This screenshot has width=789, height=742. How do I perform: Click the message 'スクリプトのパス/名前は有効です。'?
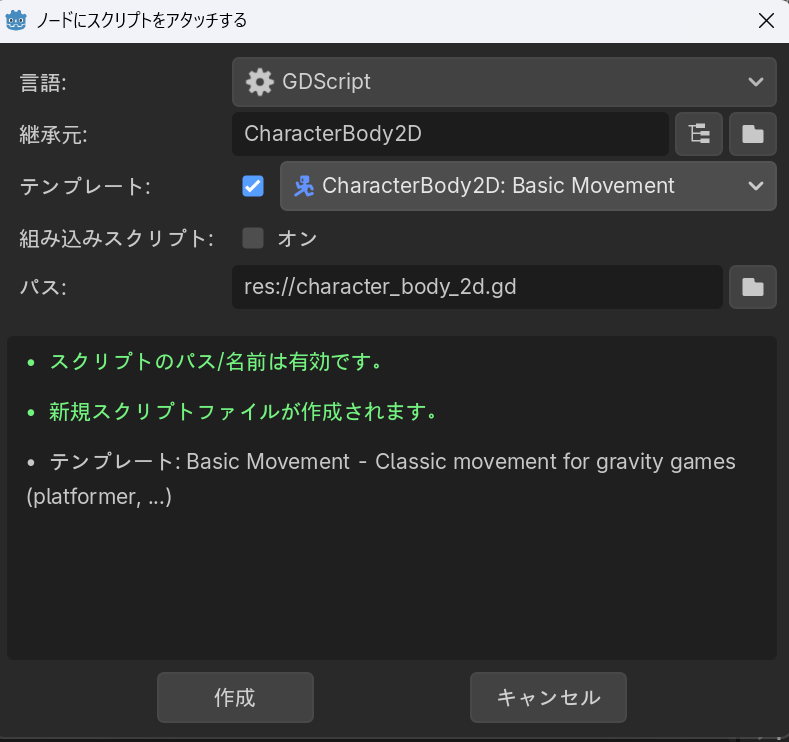[x=216, y=362]
